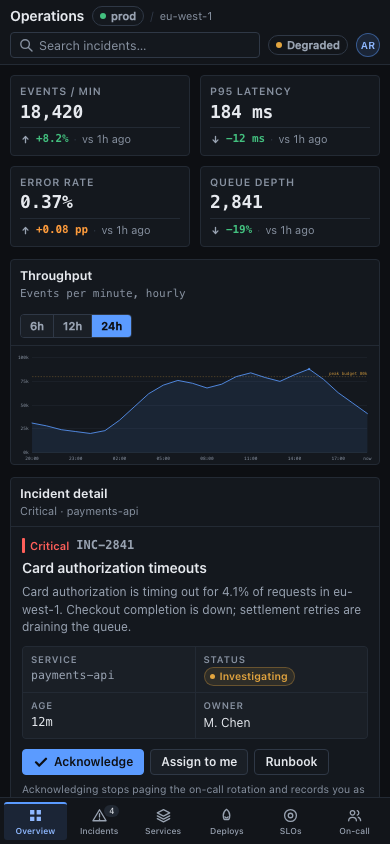Click the −19% queue depth change
Viewport: 390px width, 844px height.
pos(239,230)
